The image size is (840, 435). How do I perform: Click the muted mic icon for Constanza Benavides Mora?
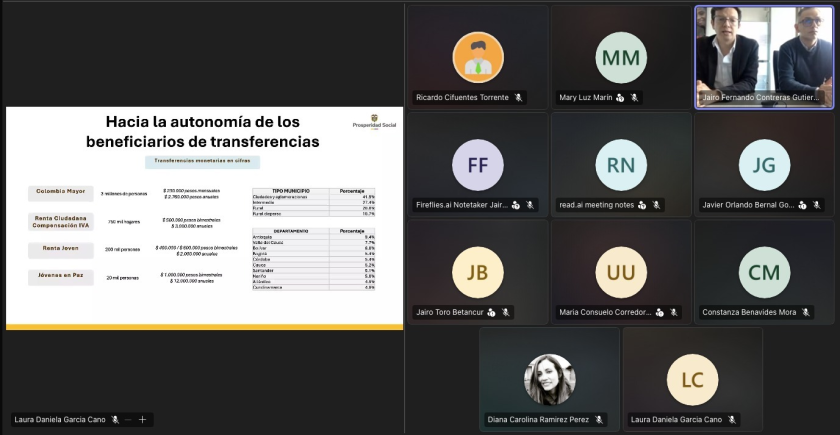[x=805, y=312]
